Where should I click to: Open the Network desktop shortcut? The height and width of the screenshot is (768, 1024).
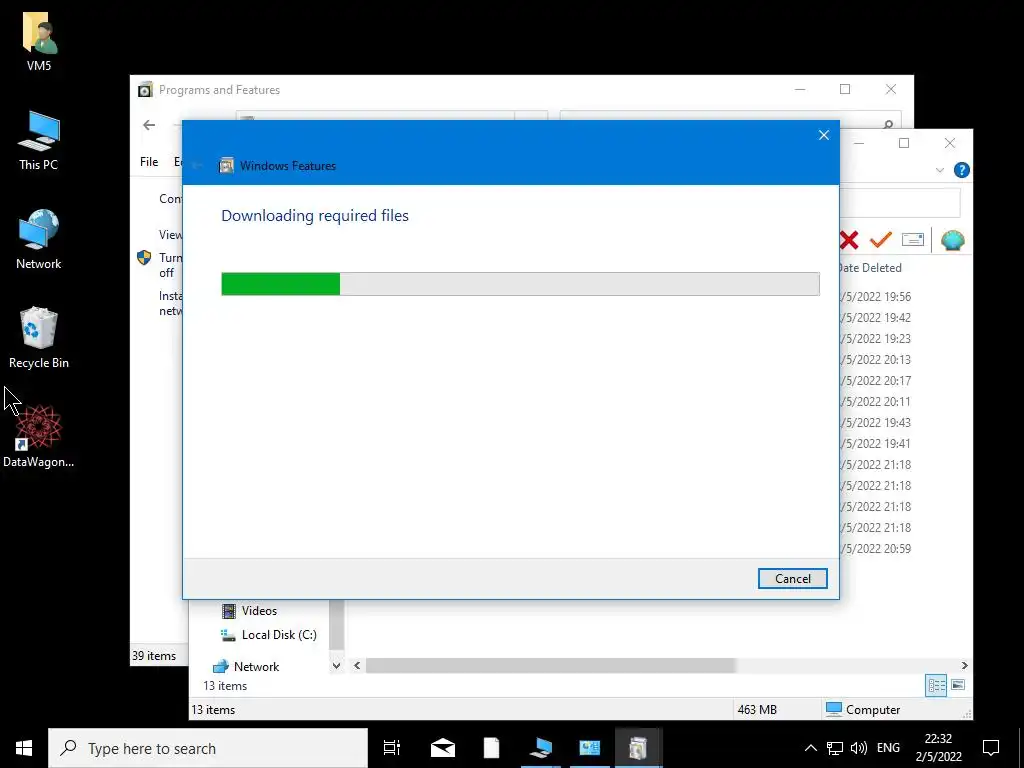(39, 239)
